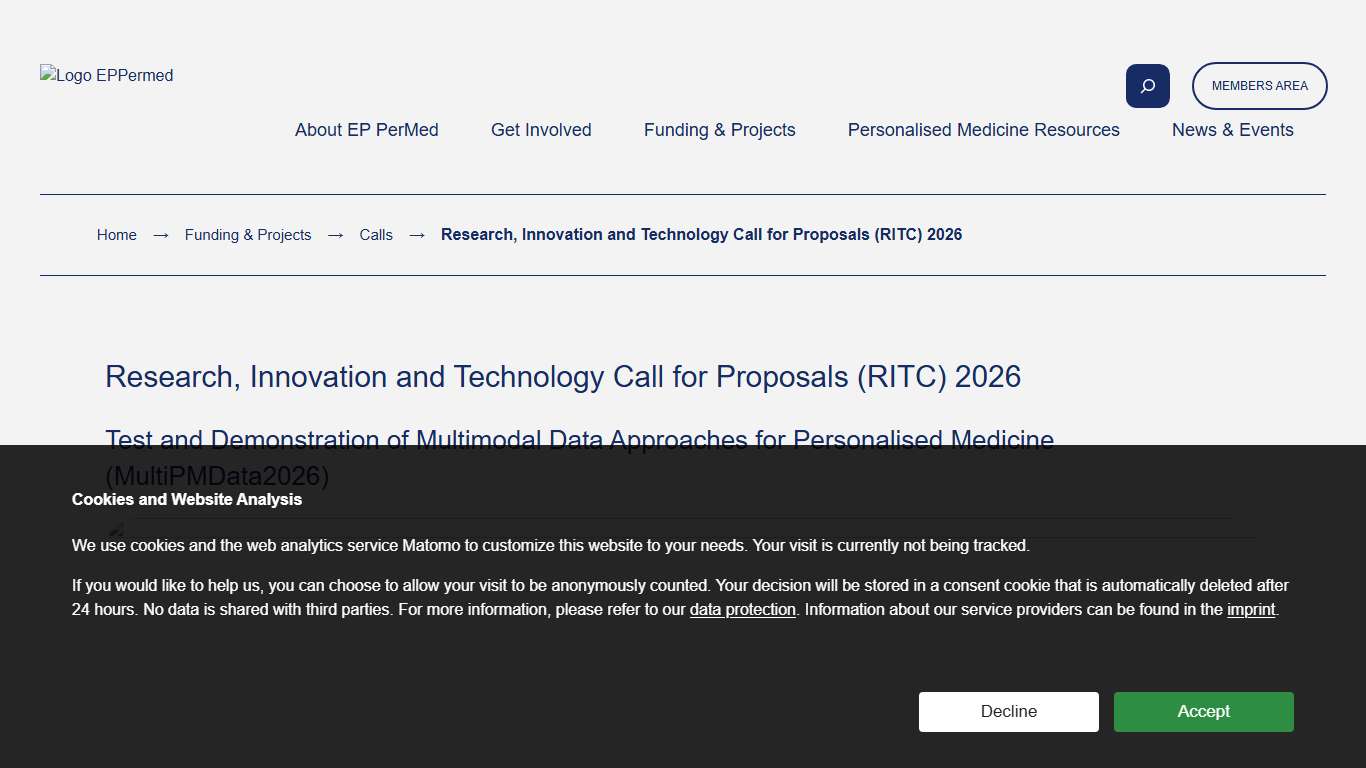1366x768 pixels.
Task: Click the EPPermed logo
Action: [x=106, y=75]
